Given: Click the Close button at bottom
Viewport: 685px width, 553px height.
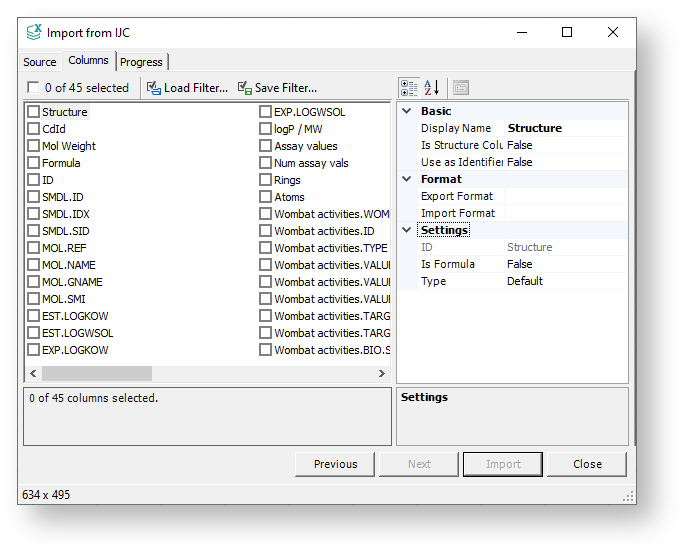Looking at the screenshot, I should (587, 464).
